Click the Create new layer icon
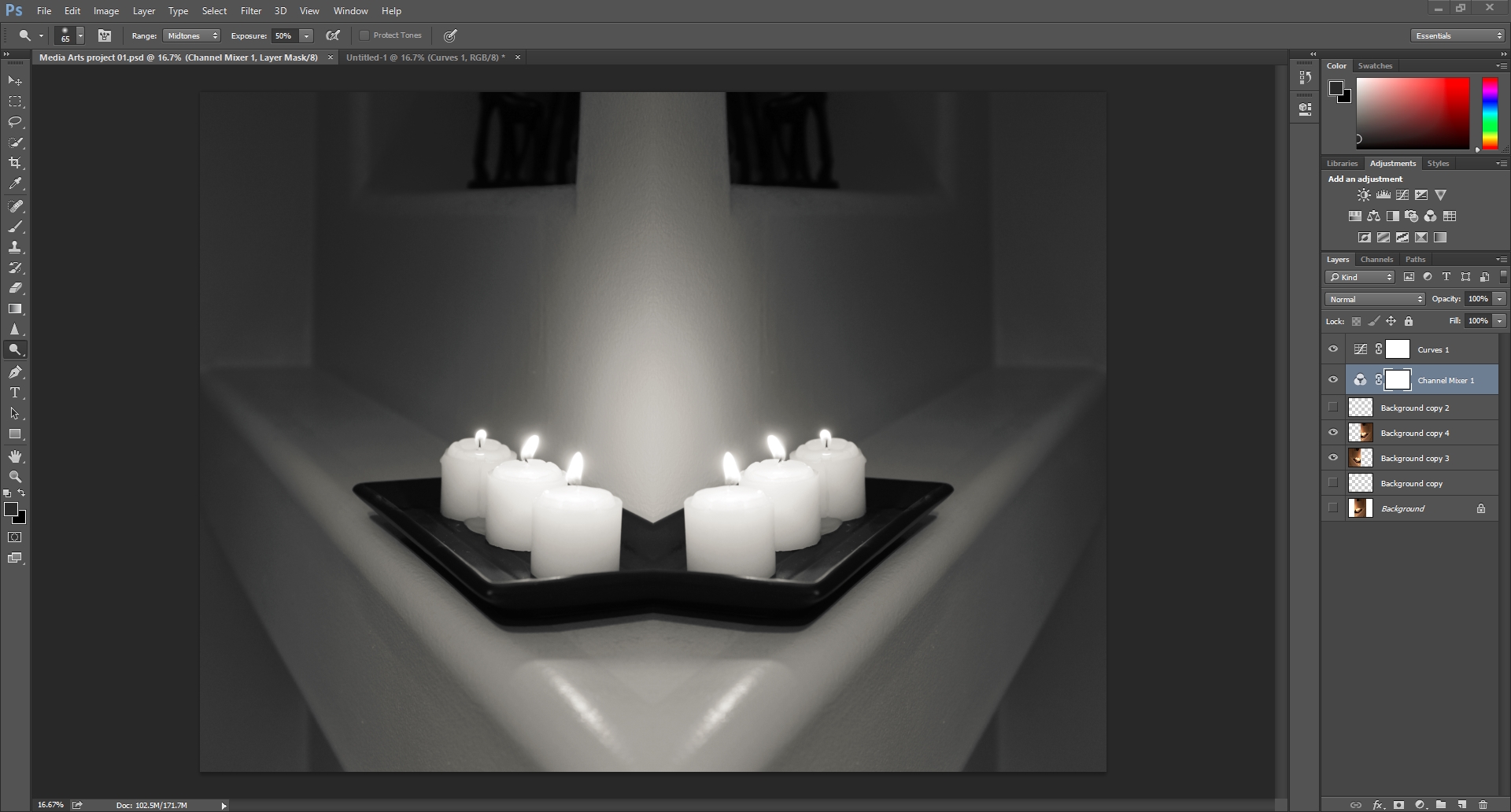This screenshot has width=1511, height=812. coord(1461,805)
